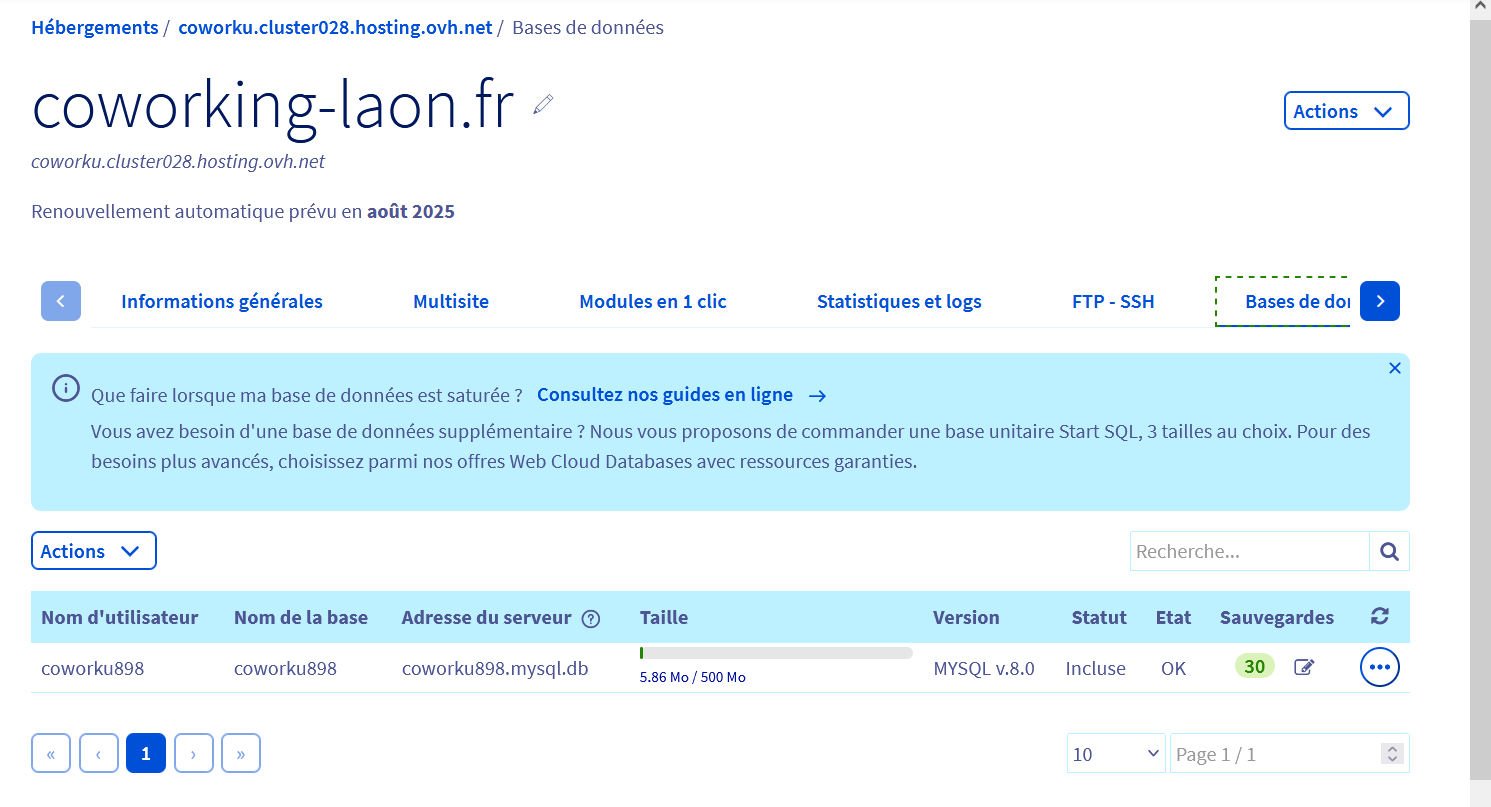This screenshot has height=807, width=1491.
Task: Open Consultez nos guides en ligne link
Action: point(665,395)
